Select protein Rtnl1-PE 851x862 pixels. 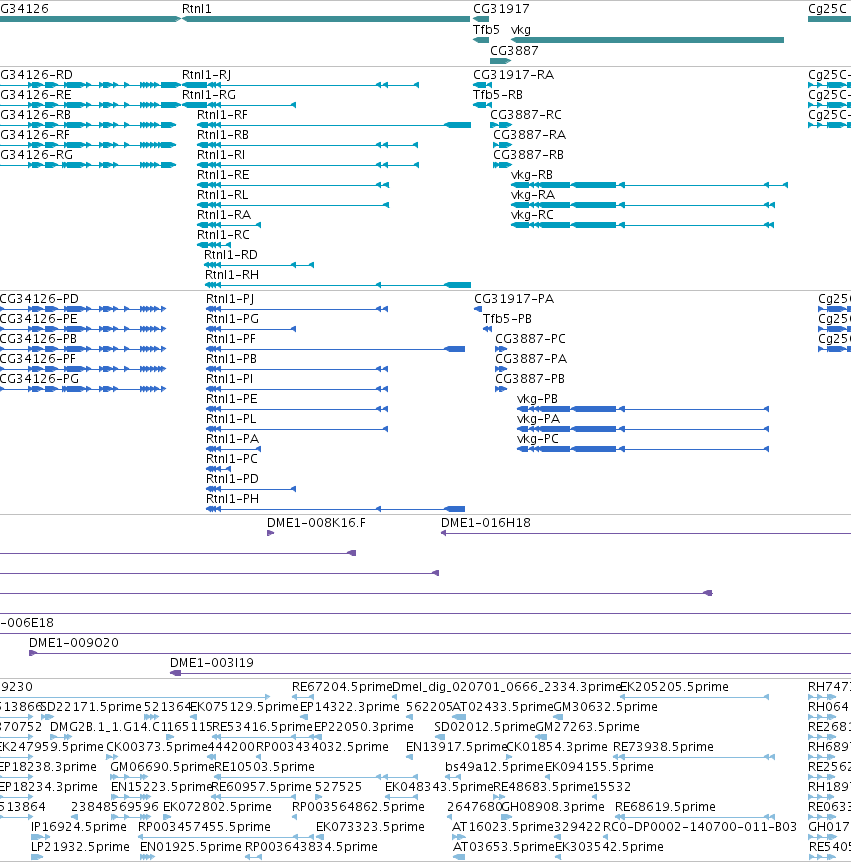(x=297, y=409)
